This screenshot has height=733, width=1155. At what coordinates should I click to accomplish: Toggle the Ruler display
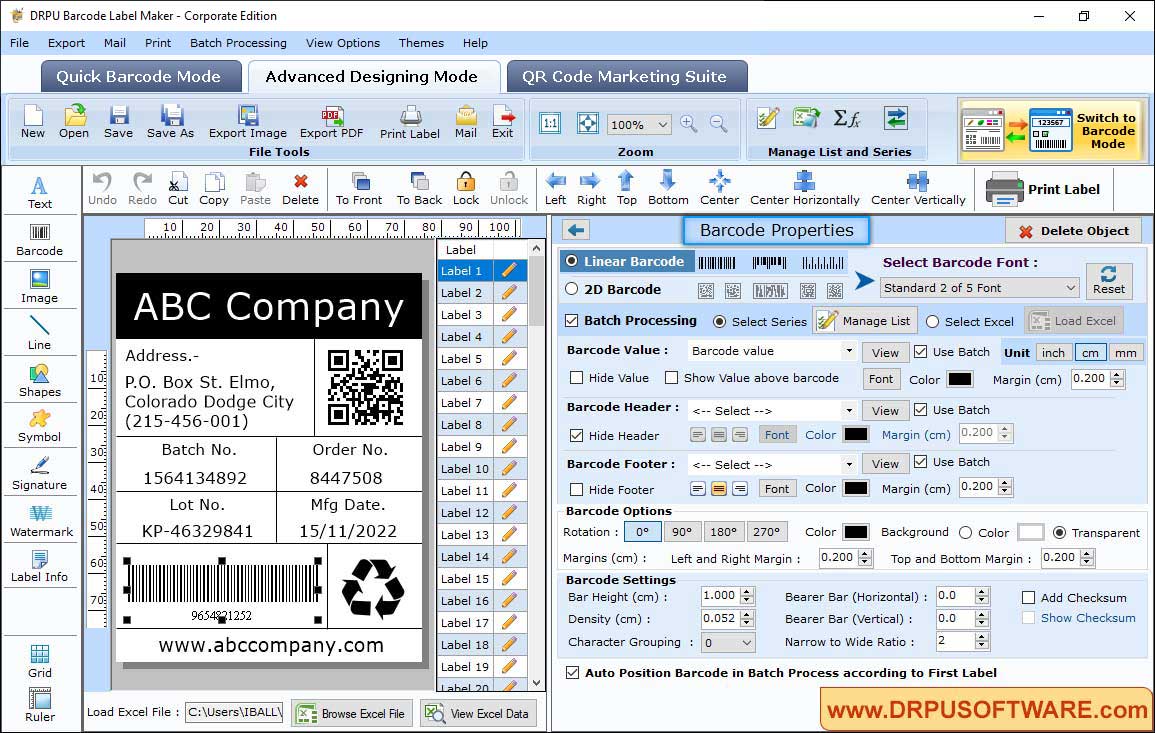tap(40, 705)
